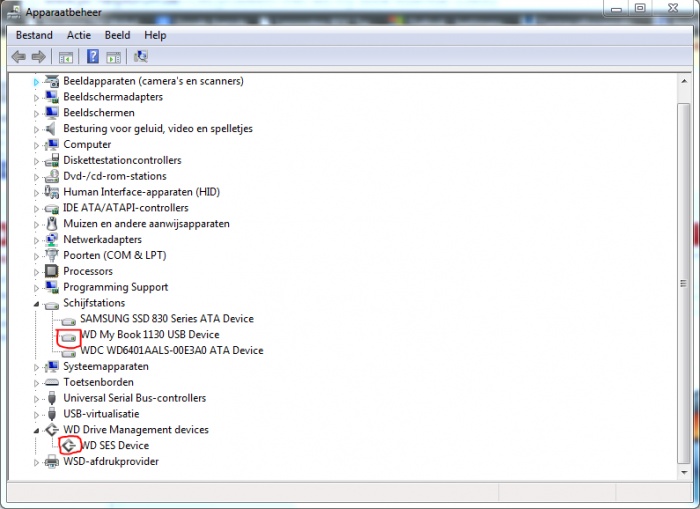700x509 pixels.
Task: Collapse the Schijfstations node
Action: (x=36, y=304)
